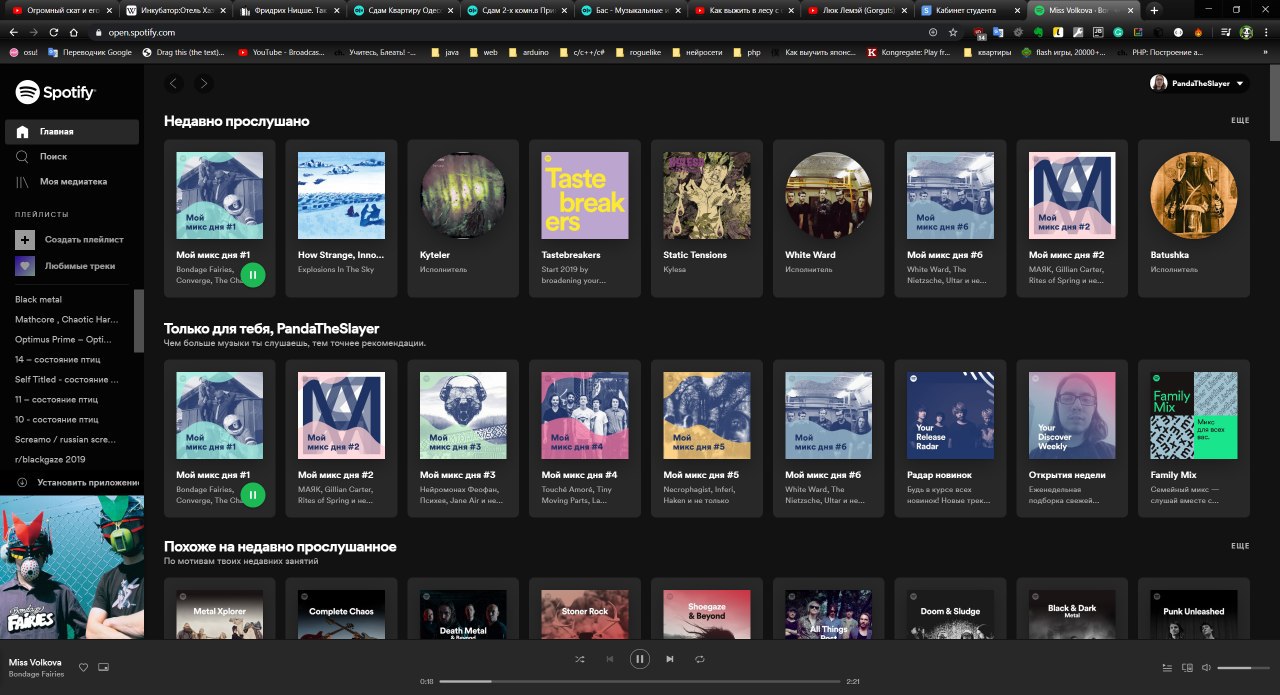Mute the volume speaker icon
Image resolution: width=1280 pixels, height=695 pixels.
tap(1206, 667)
